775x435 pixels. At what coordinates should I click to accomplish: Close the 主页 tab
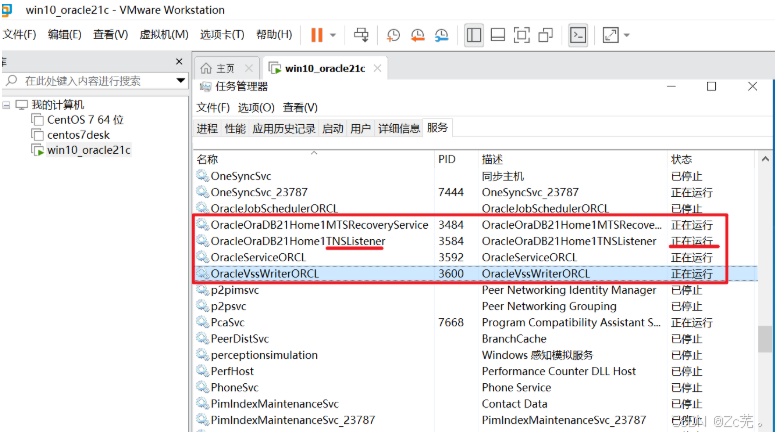pyautogui.click(x=249, y=68)
